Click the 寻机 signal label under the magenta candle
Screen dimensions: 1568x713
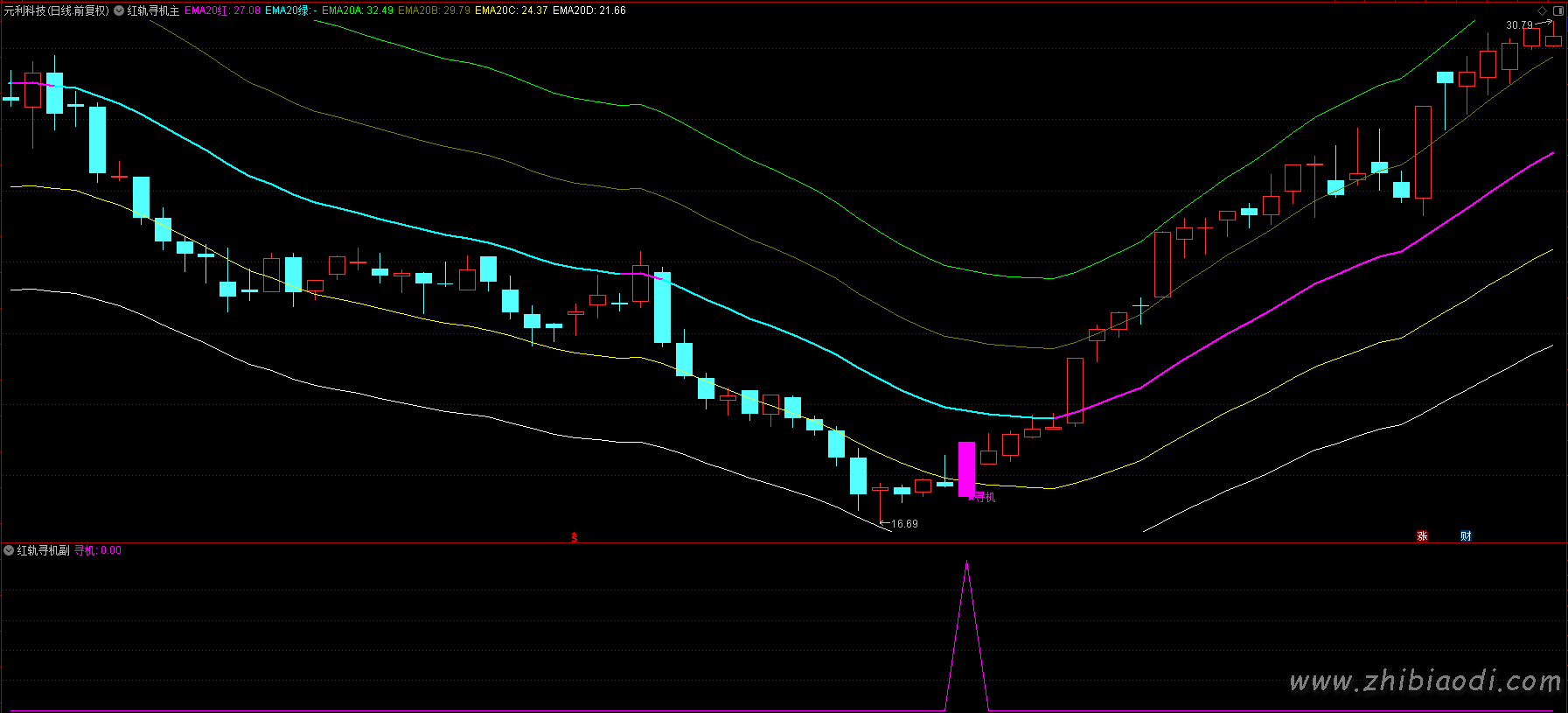click(985, 497)
